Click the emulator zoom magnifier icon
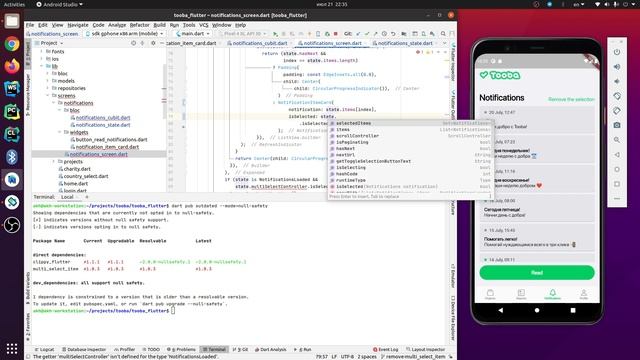This screenshot has width=640, height=360. [x=617, y=140]
